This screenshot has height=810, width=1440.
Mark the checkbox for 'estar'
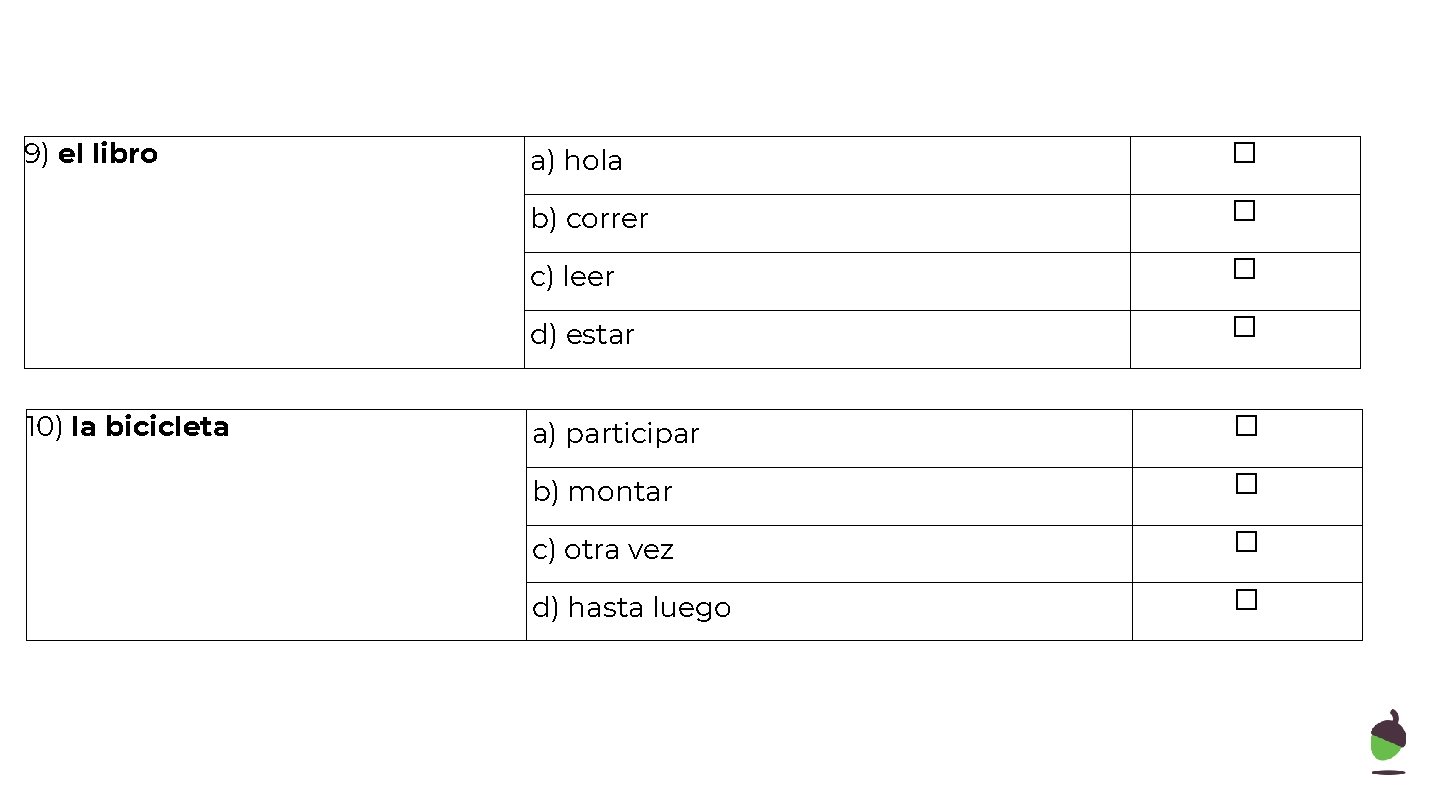pyautogui.click(x=1244, y=327)
